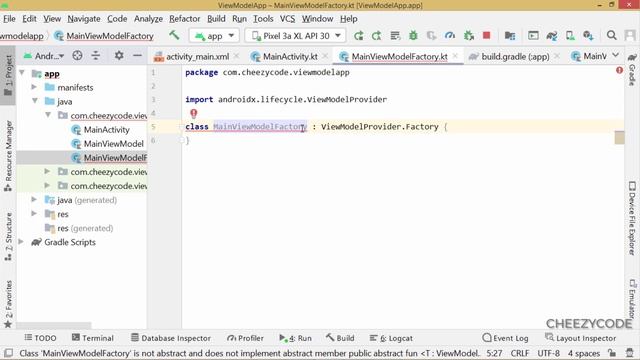This screenshot has width=640, height=360.
Task: Show hidden editor tabs dropdown arrow
Action: click(616, 56)
